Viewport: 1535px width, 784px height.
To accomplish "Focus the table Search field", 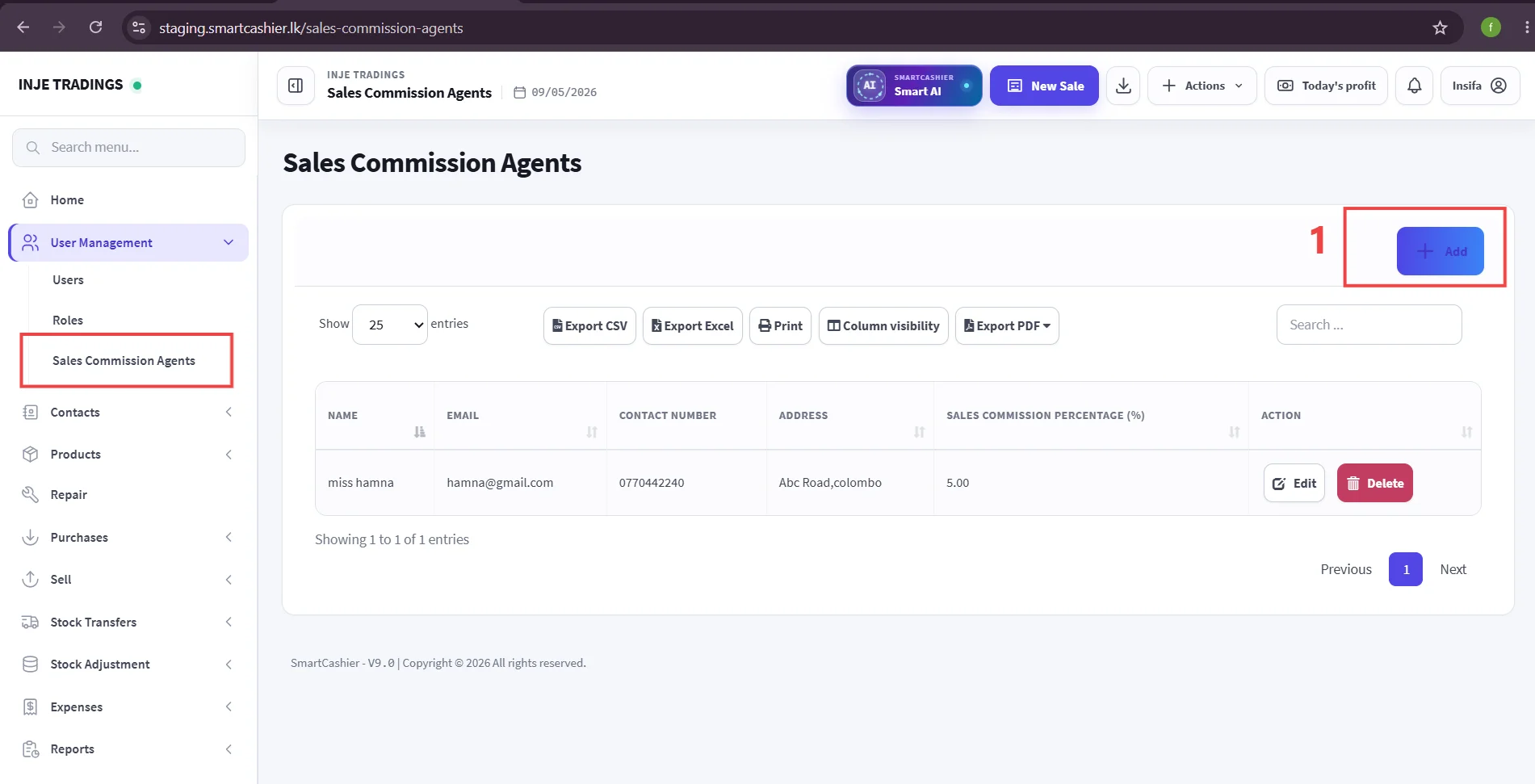I will point(1369,325).
